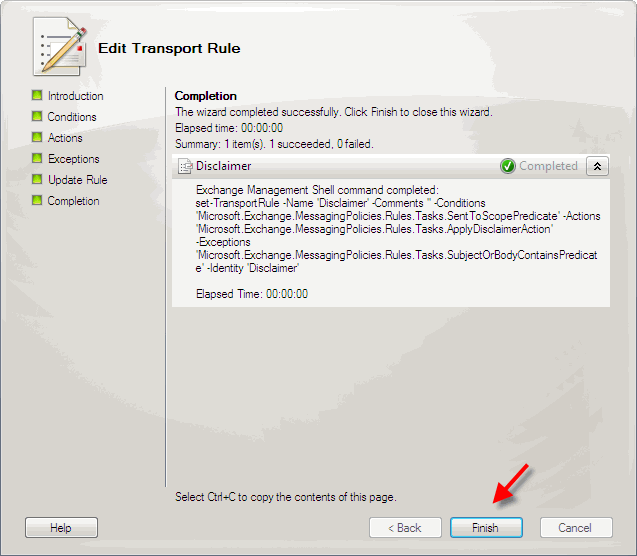Click the disabled Back button
This screenshot has height=556, width=637.
(x=405, y=528)
